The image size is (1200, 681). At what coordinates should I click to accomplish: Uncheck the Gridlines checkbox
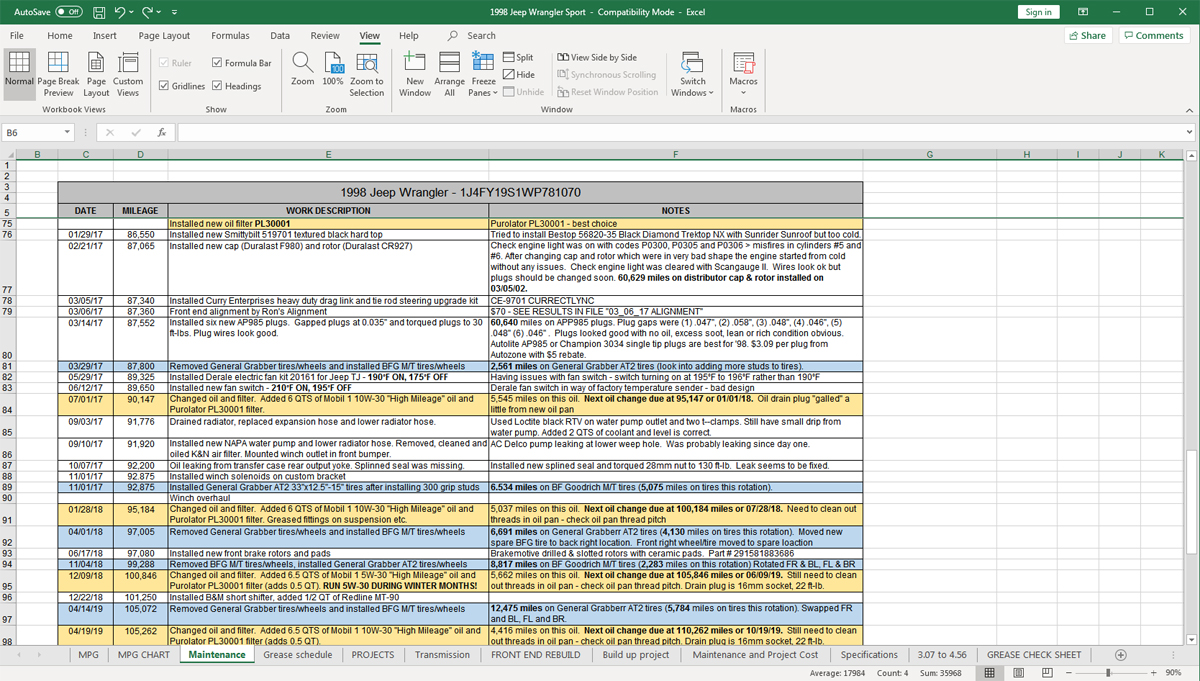164,86
